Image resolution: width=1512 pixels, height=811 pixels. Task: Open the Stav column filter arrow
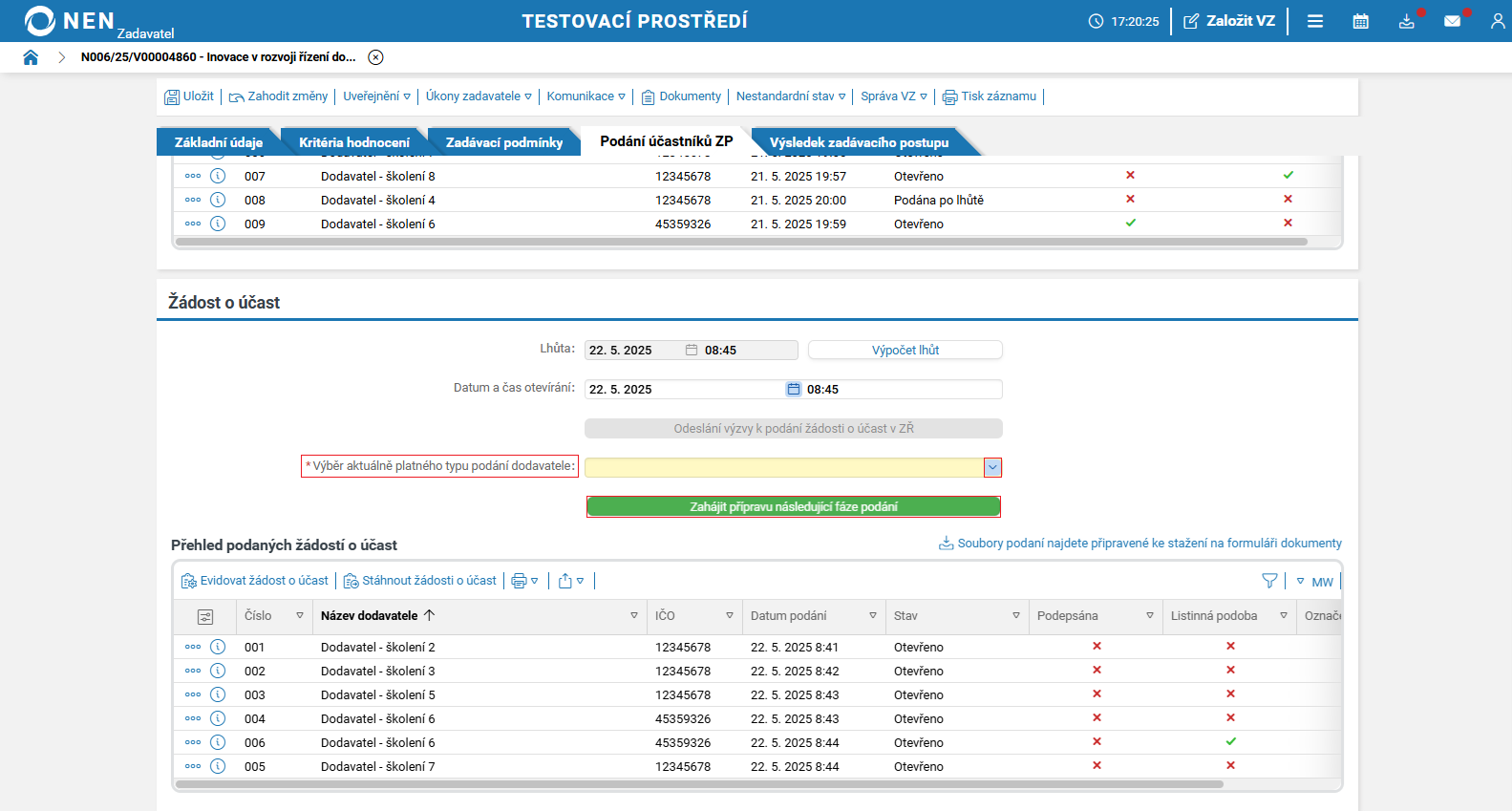click(x=1016, y=616)
